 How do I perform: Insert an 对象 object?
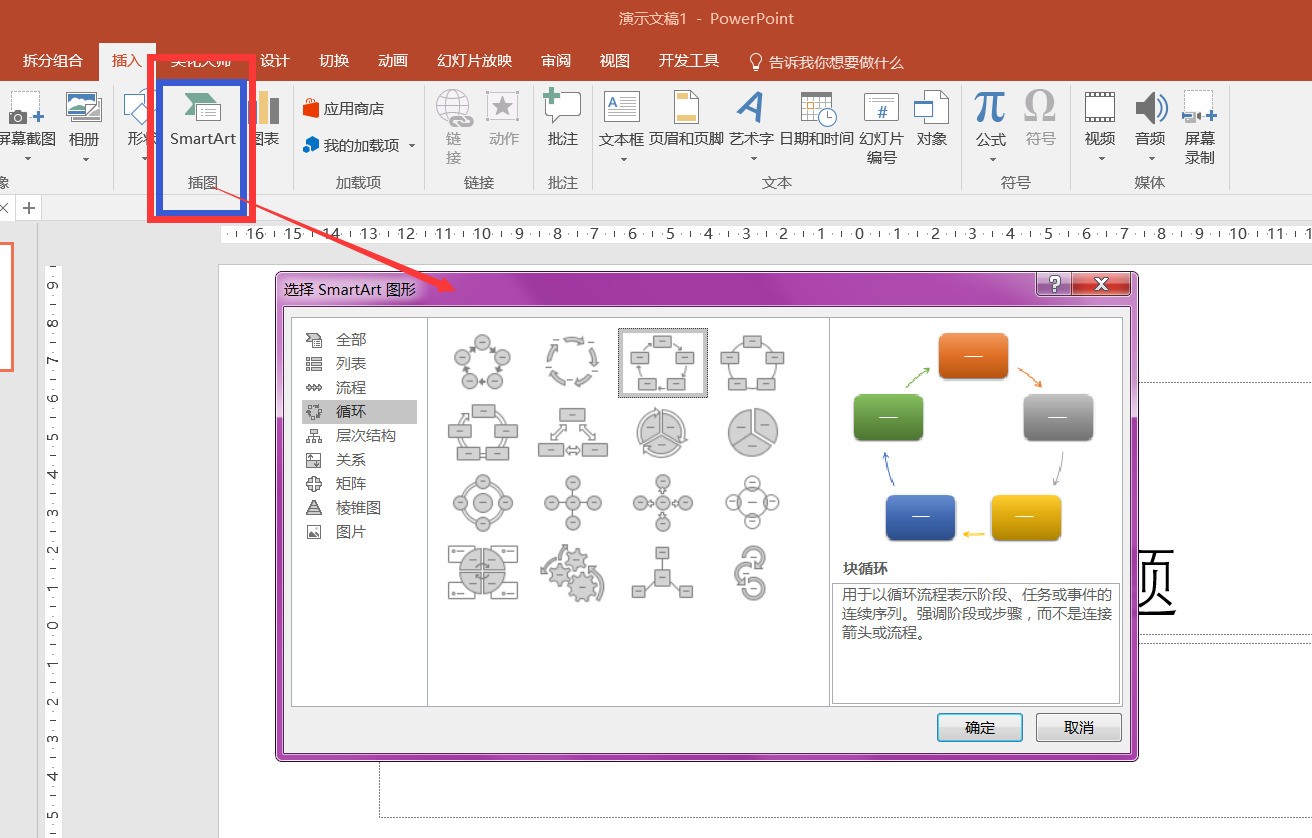coord(931,119)
